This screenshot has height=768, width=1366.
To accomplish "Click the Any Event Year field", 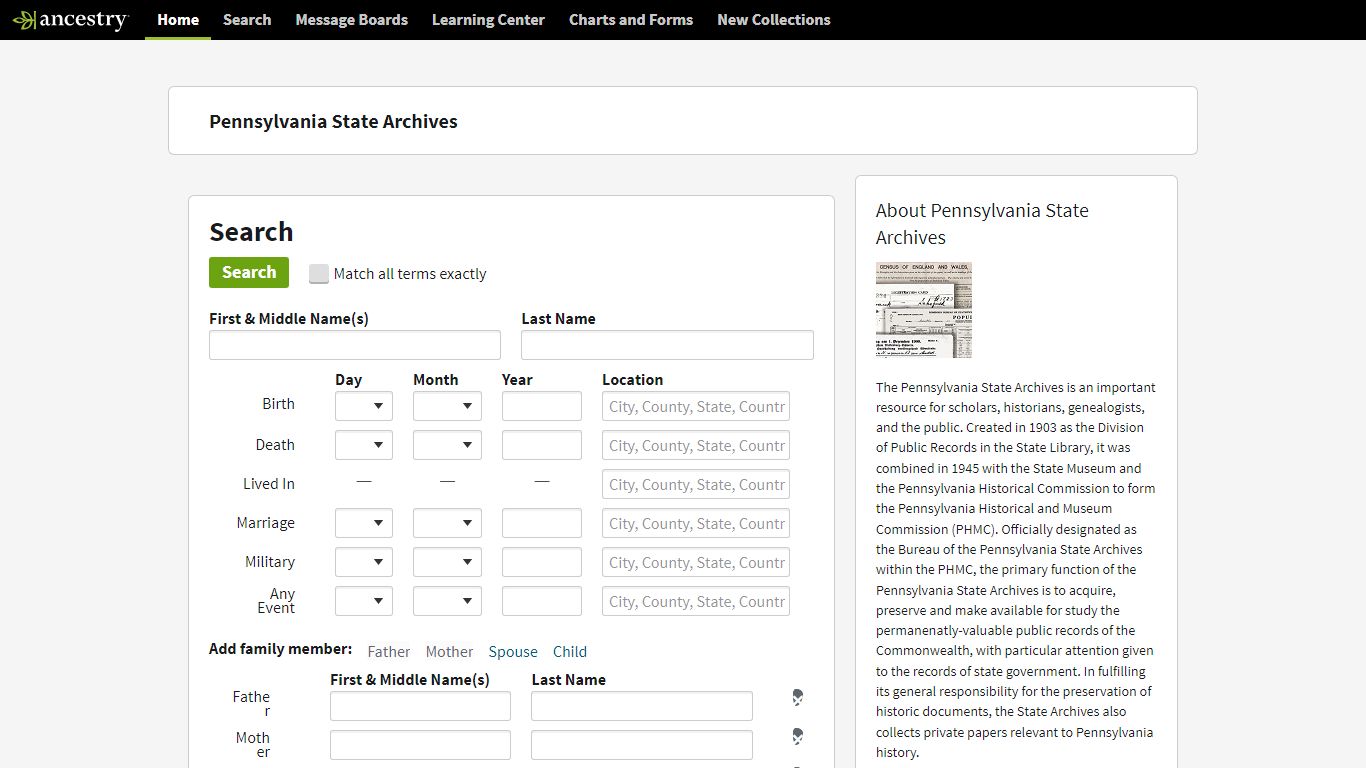I will 542,601.
